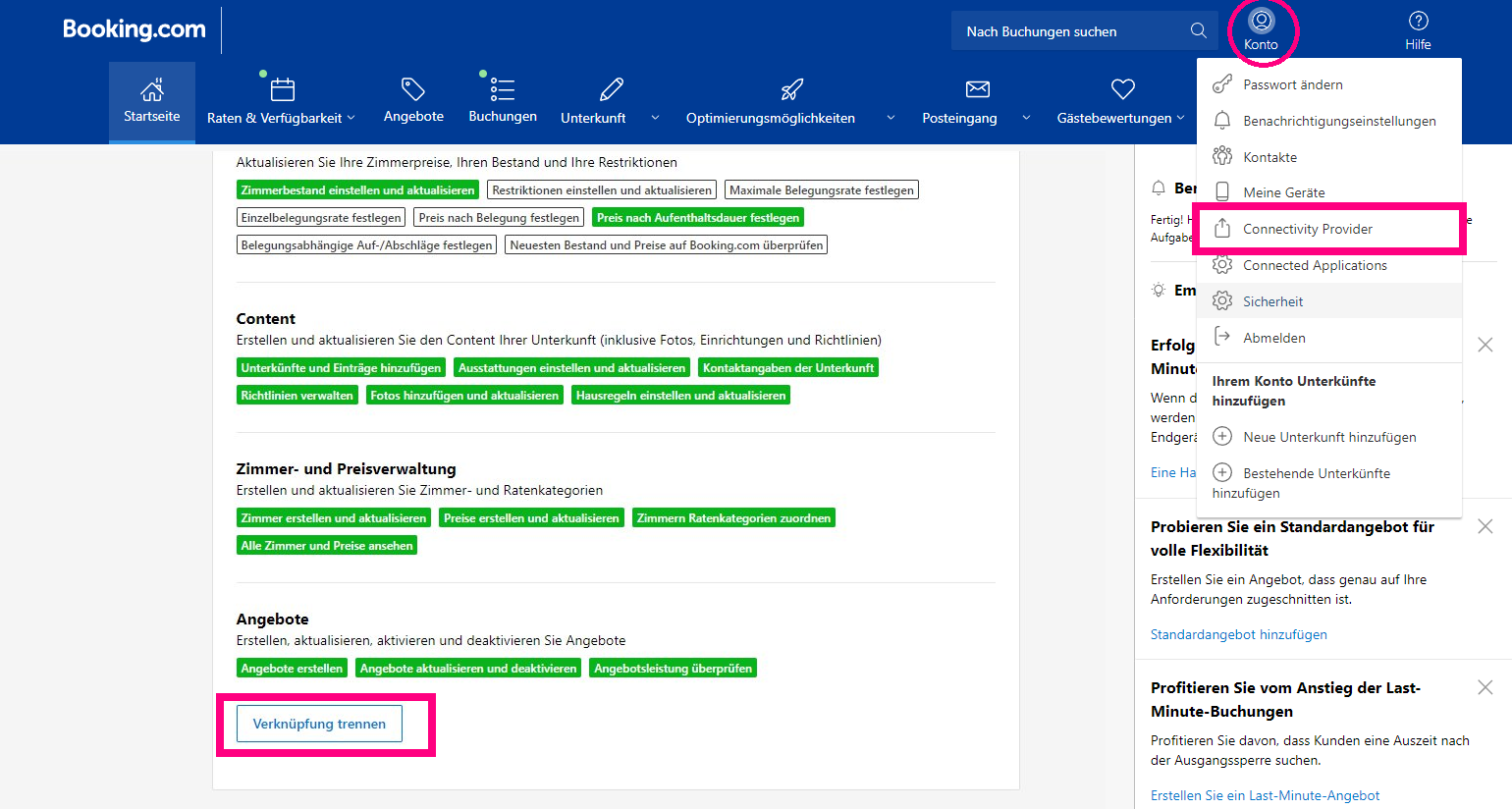Click the plus icon for Neue Unterkunft hinzufügen
1512x809 pixels.
(x=1222, y=436)
